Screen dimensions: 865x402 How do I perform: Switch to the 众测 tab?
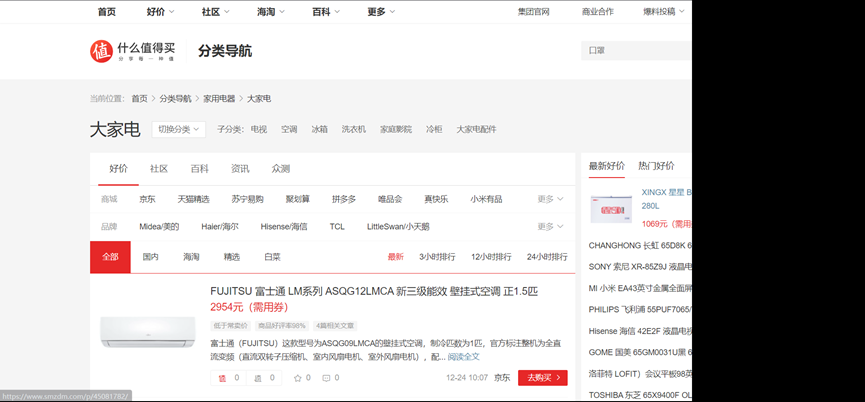click(281, 169)
